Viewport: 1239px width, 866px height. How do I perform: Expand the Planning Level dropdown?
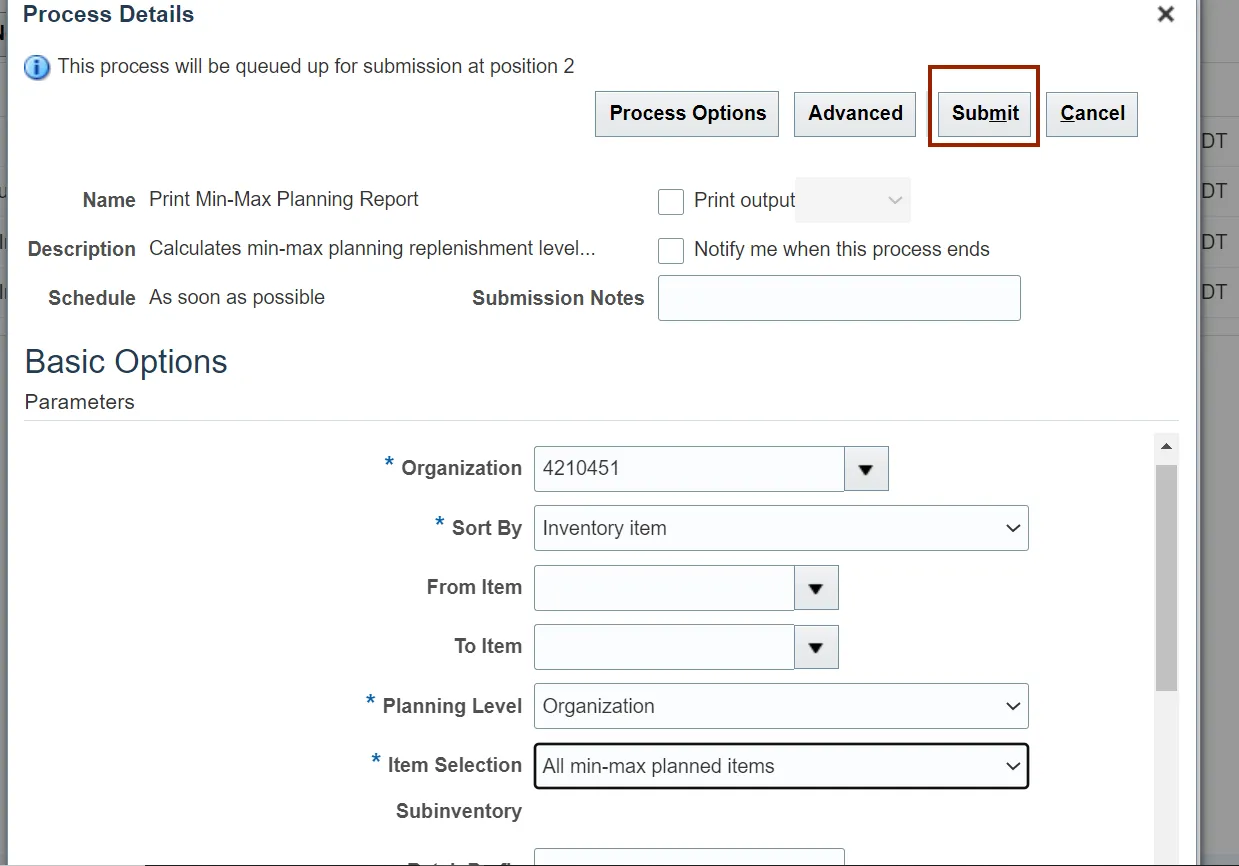tap(781, 707)
